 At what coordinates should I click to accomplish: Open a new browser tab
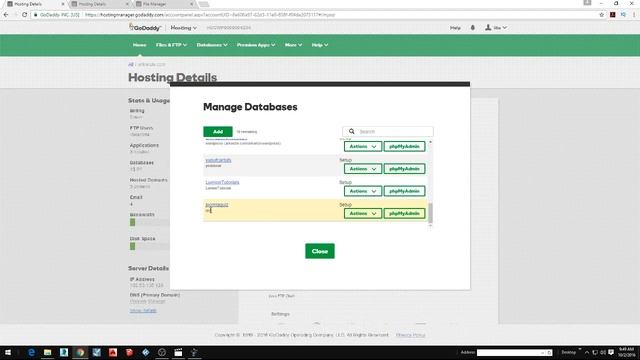point(204,4)
